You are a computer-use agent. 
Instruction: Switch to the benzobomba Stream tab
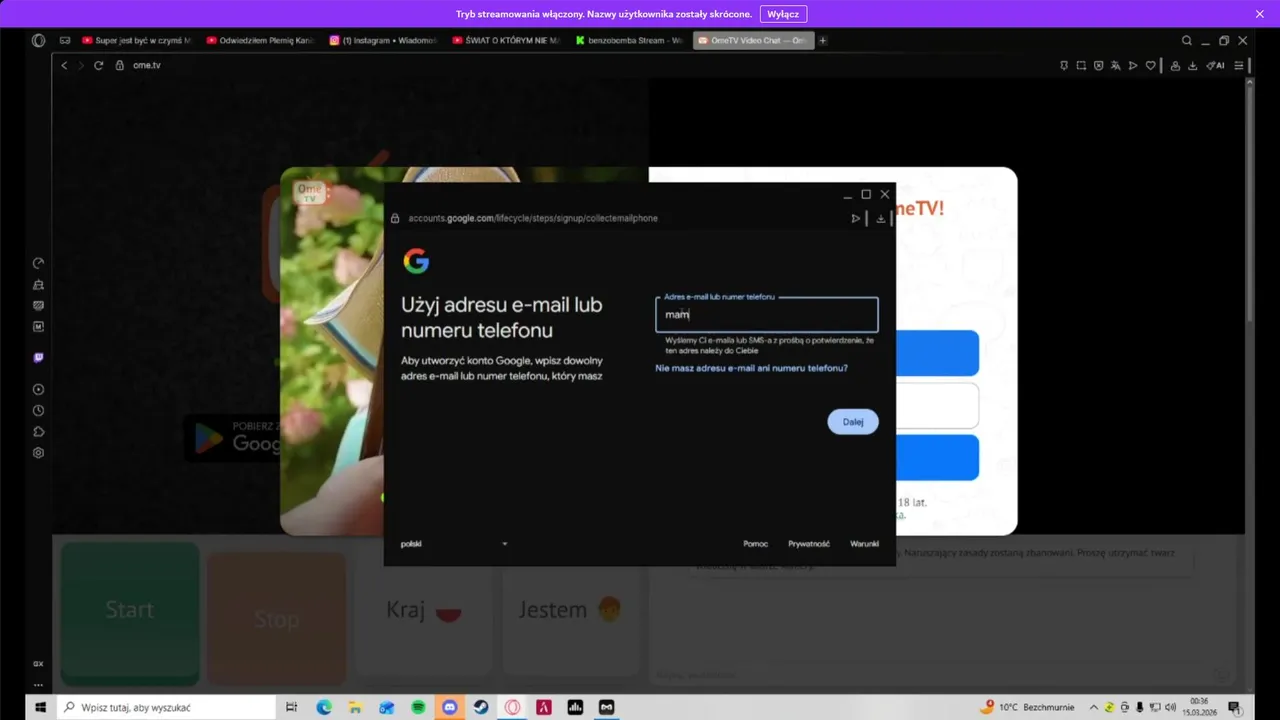pyautogui.click(x=630, y=41)
